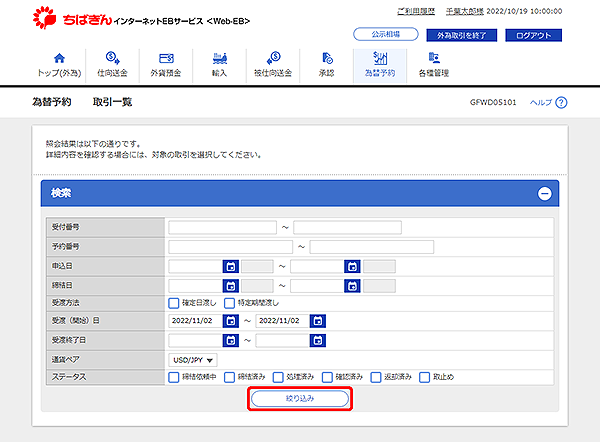Open calendar for 受渡終了日 start date
Image resolution: width=600 pixels, height=442 pixels.
[231, 340]
